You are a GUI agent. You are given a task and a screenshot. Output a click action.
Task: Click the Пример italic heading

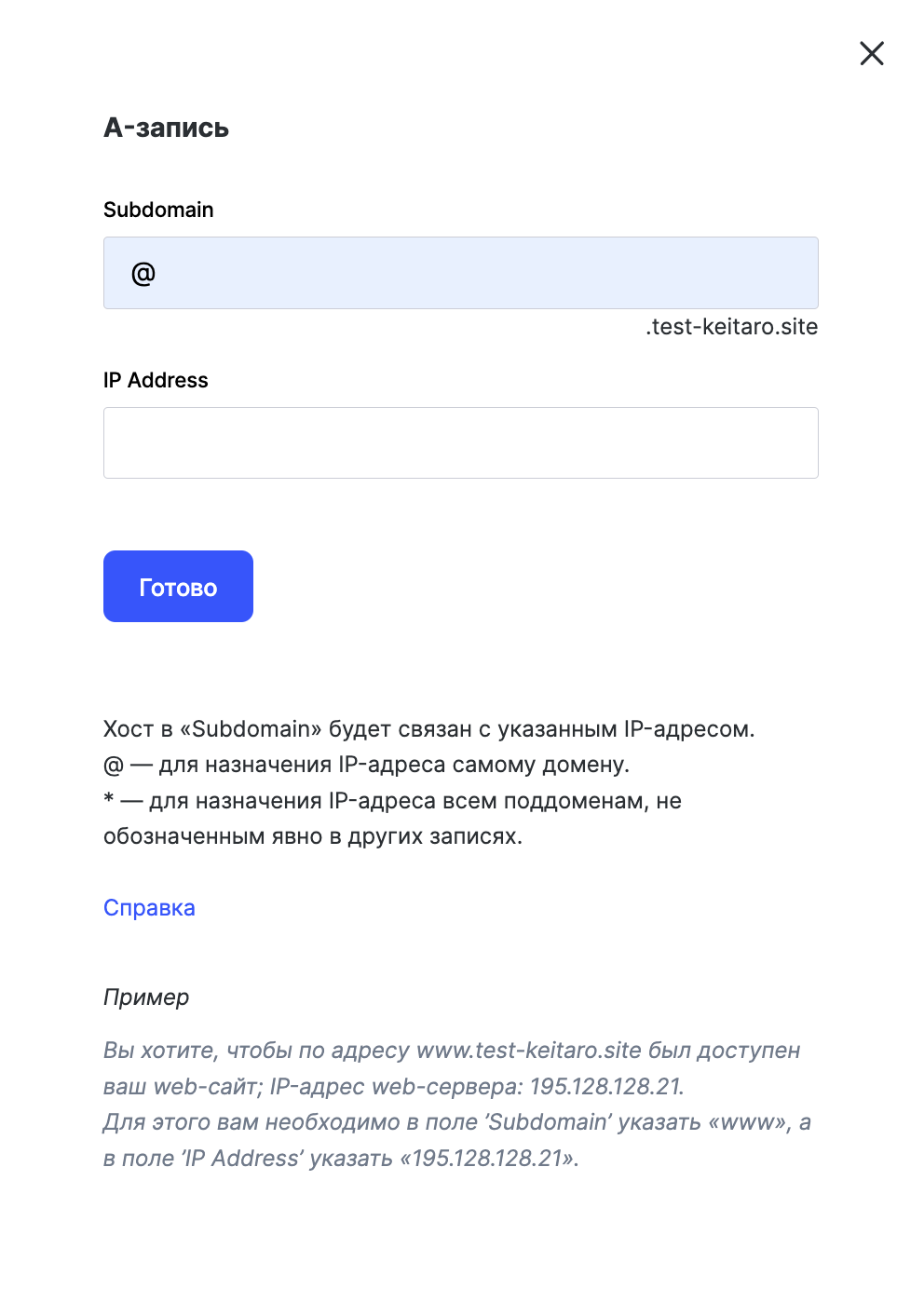pyautogui.click(x=146, y=997)
